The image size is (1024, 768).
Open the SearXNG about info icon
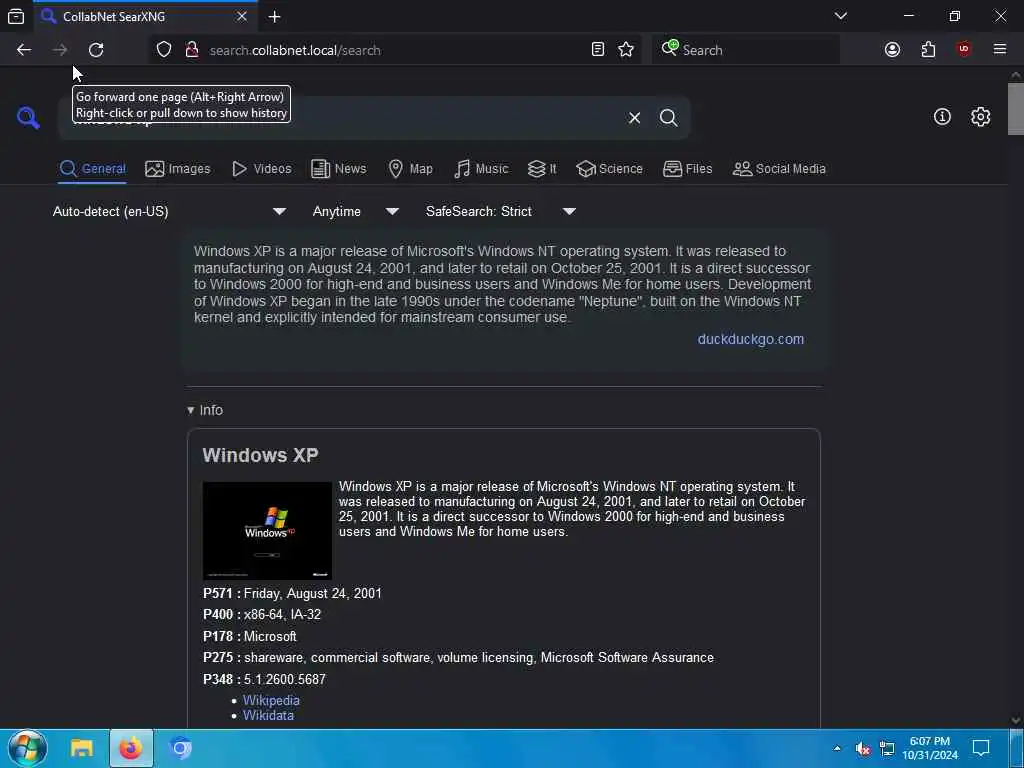coord(942,117)
